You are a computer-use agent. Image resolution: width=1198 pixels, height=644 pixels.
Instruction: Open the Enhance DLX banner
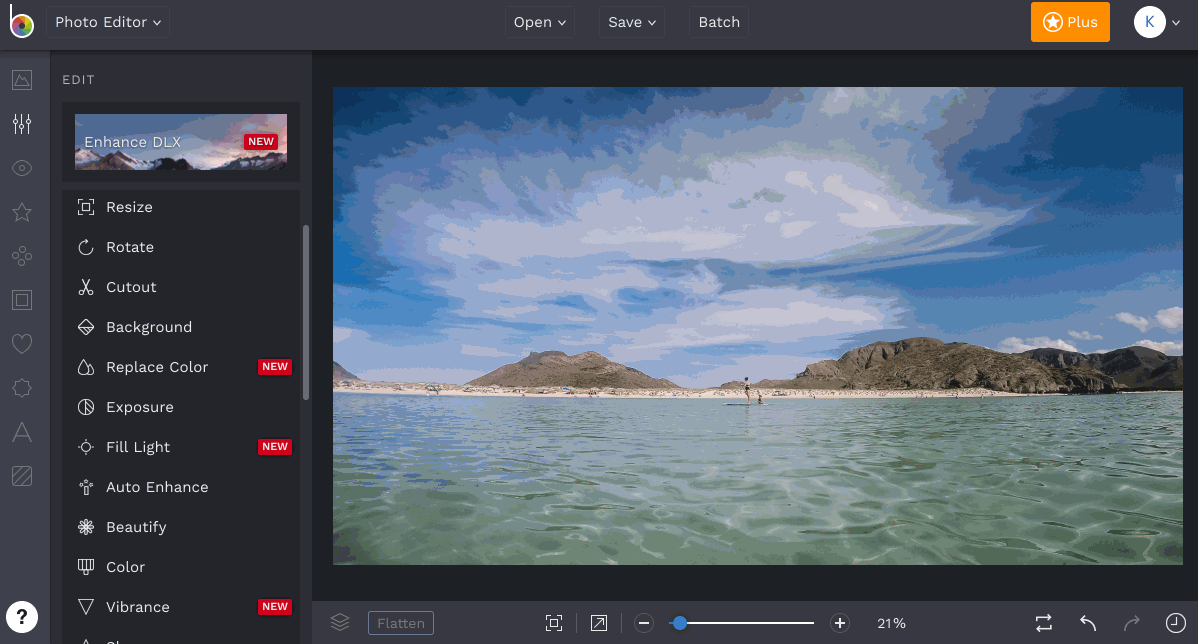click(x=181, y=142)
